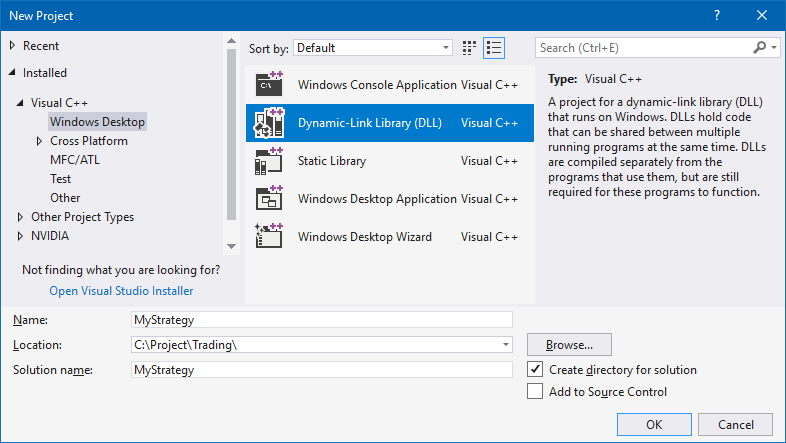The image size is (786, 443).
Task: Open Visual Studio Installer link
Action: coord(121,291)
